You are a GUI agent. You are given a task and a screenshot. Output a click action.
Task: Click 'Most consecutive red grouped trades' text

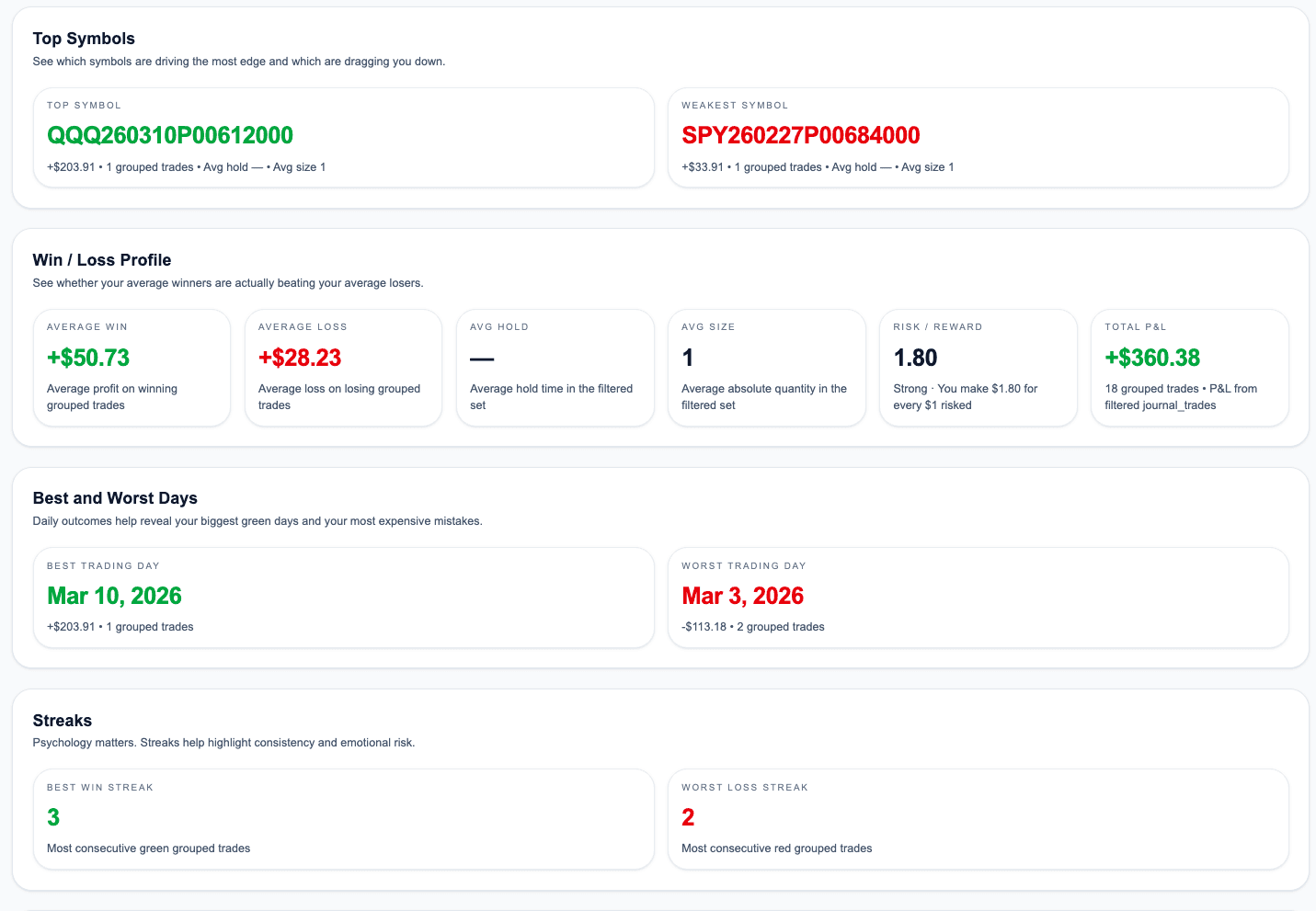777,848
